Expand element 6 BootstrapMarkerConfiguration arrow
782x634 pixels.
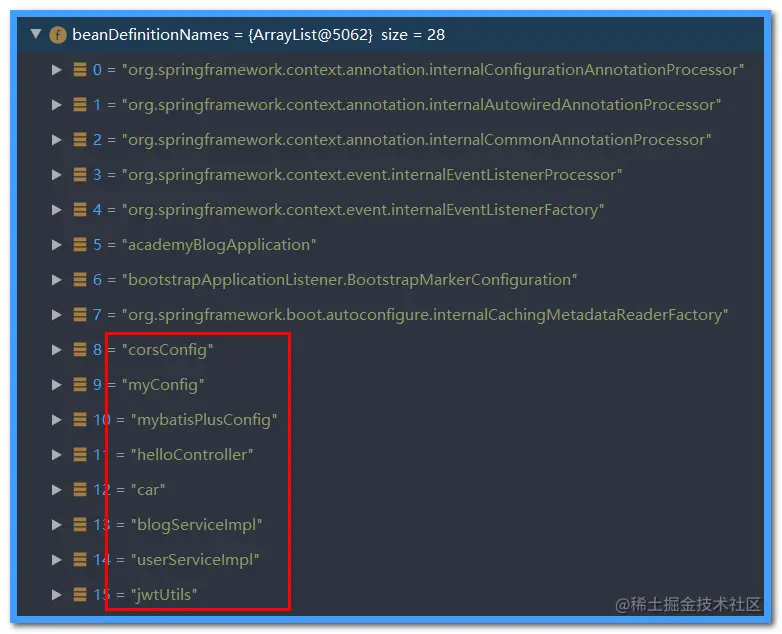point(57,280)
